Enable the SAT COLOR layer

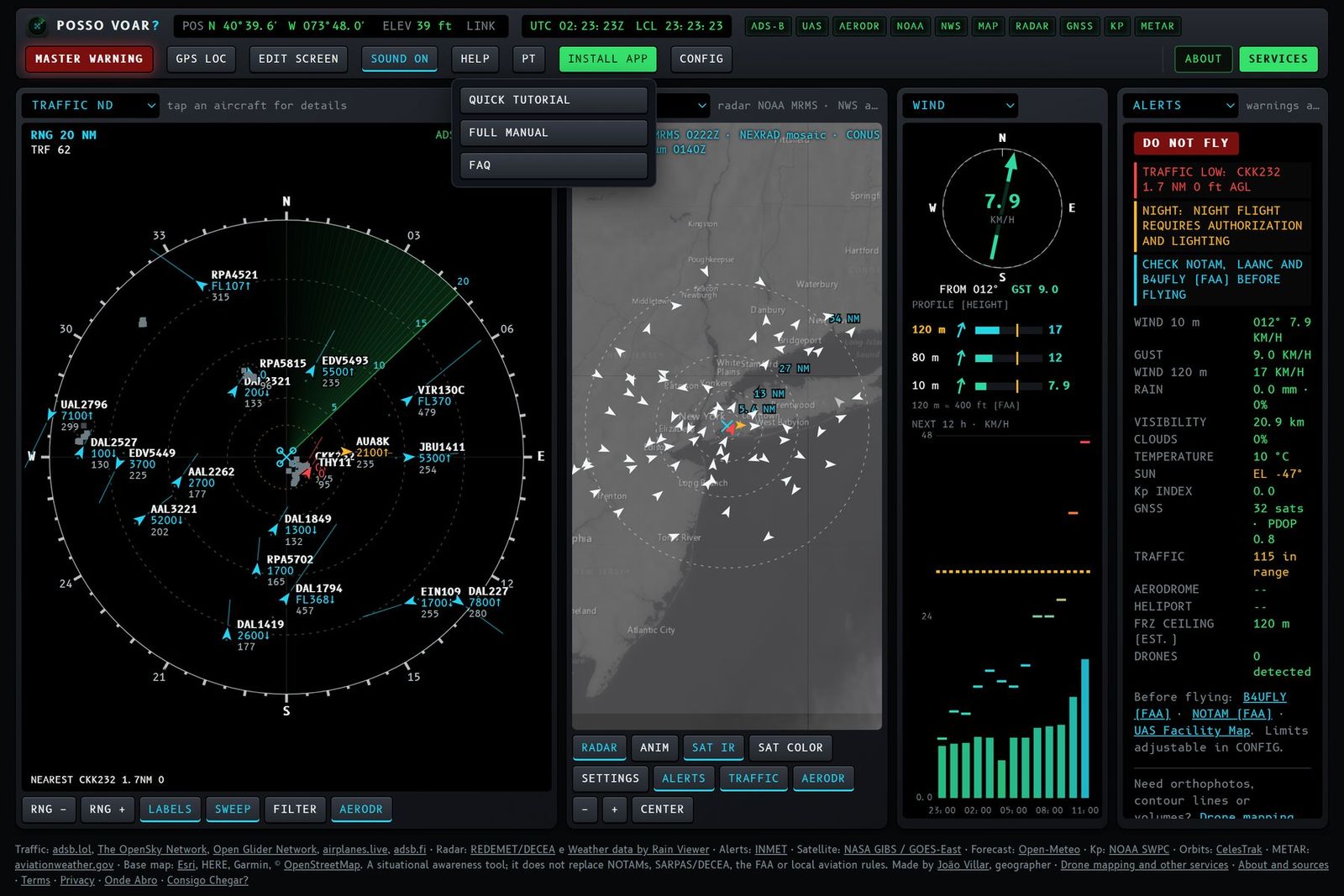click(790, 747)
